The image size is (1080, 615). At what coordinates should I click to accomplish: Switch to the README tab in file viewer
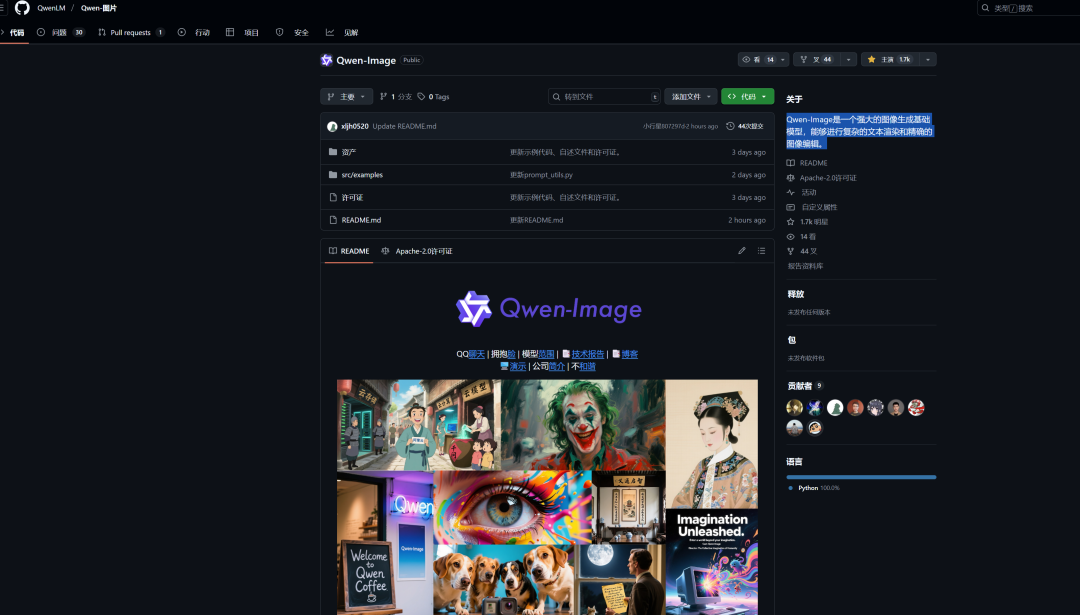pos(349,251)
